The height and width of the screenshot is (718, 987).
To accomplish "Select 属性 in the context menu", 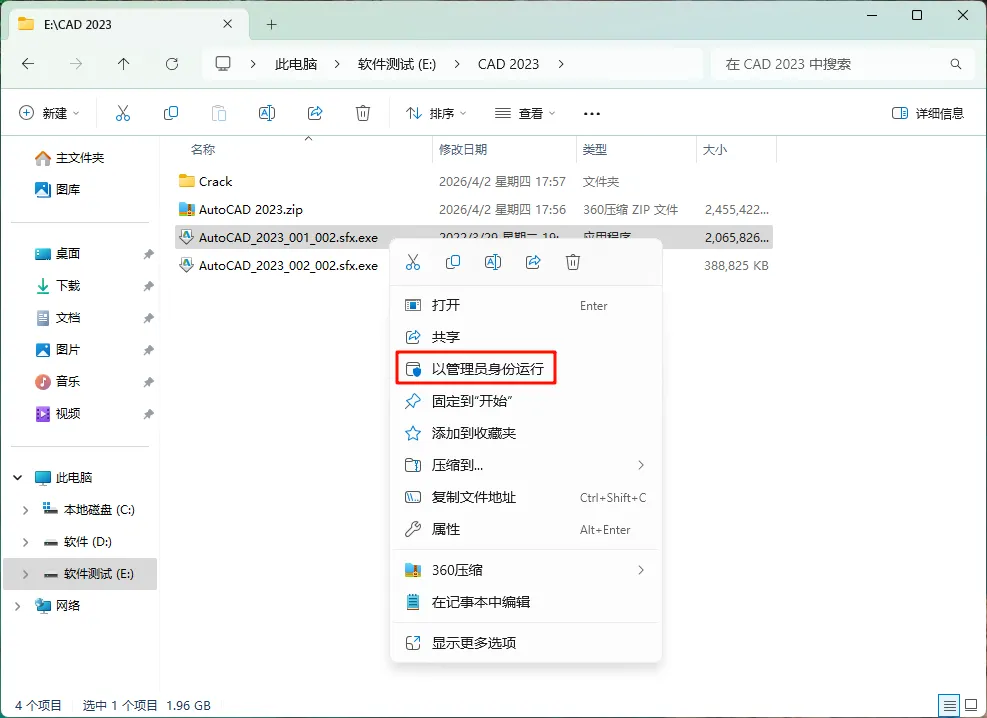I will [526, 529].
